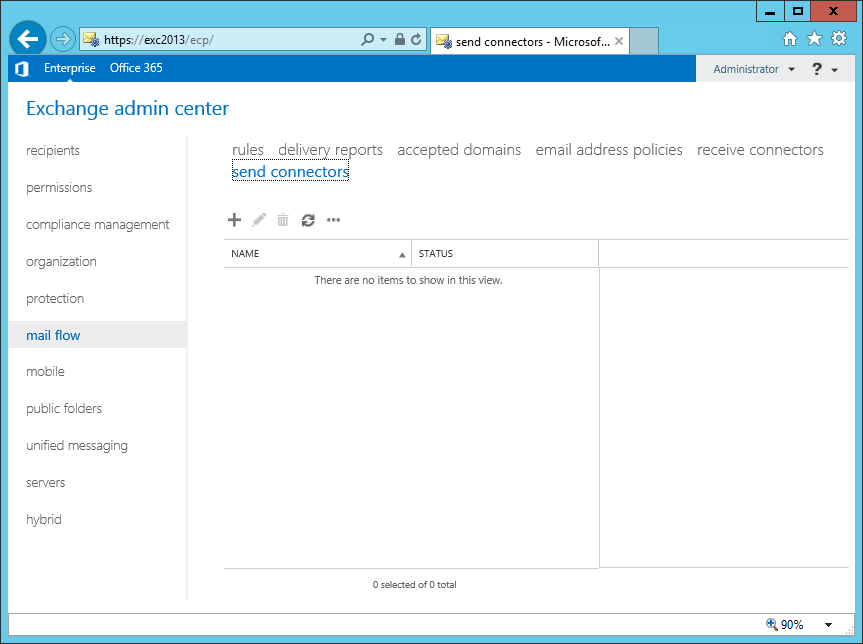This screenshot has width=863, height=644.
Task: Switch to Office 365 in top navigation
Action: point(136,68)
